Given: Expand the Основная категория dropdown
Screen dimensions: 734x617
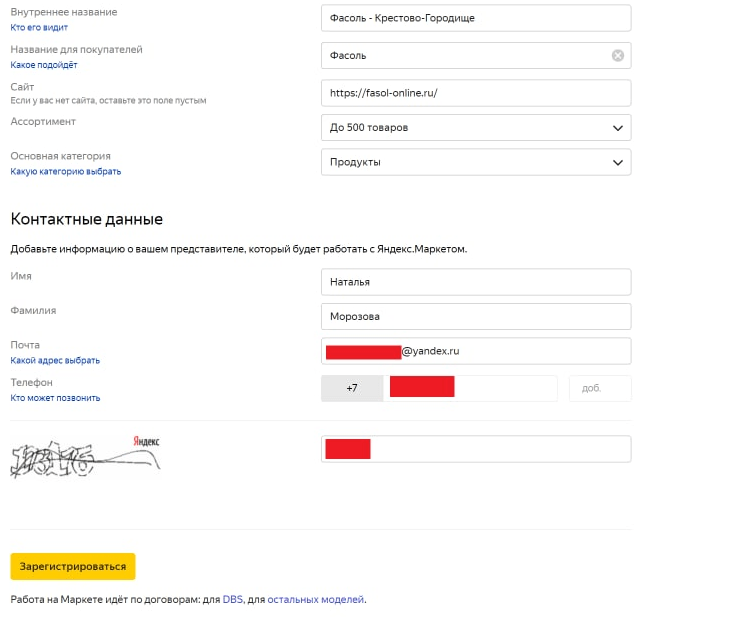Looking at the screenshot, I should pos(475,162).
